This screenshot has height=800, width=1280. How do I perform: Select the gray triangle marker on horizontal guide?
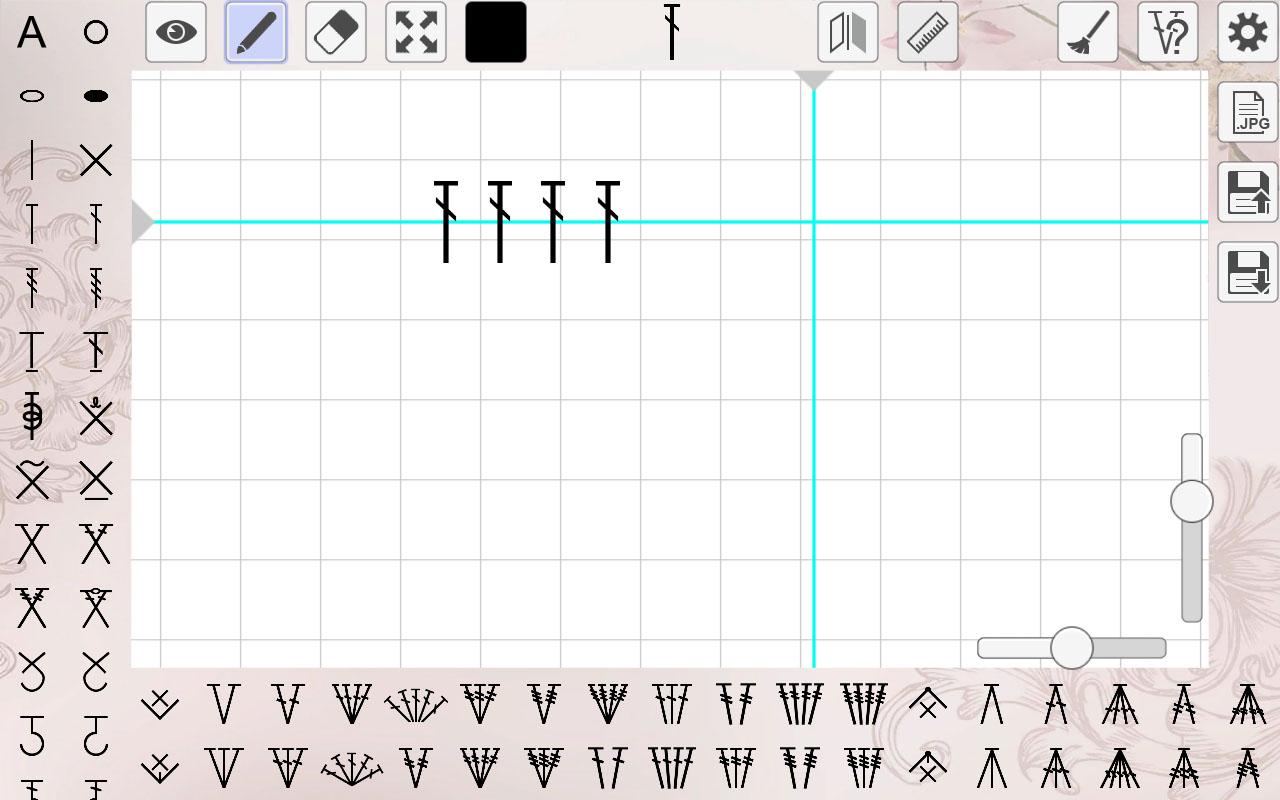pos(143,222)
